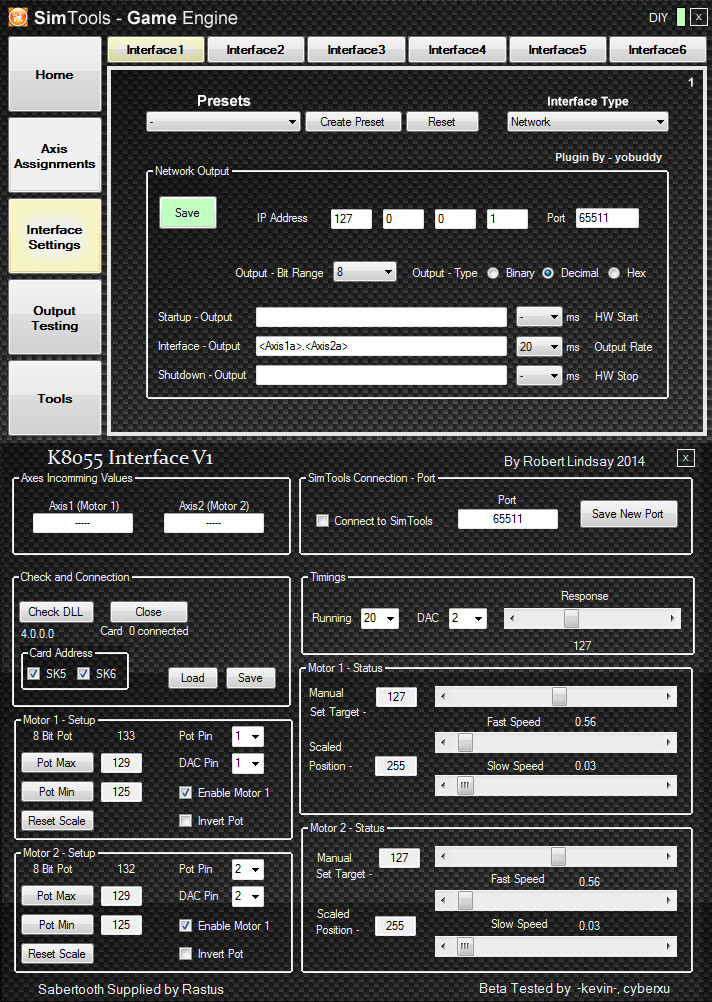Expand the HW Stop ms dropdown

(x=539, y=376)
